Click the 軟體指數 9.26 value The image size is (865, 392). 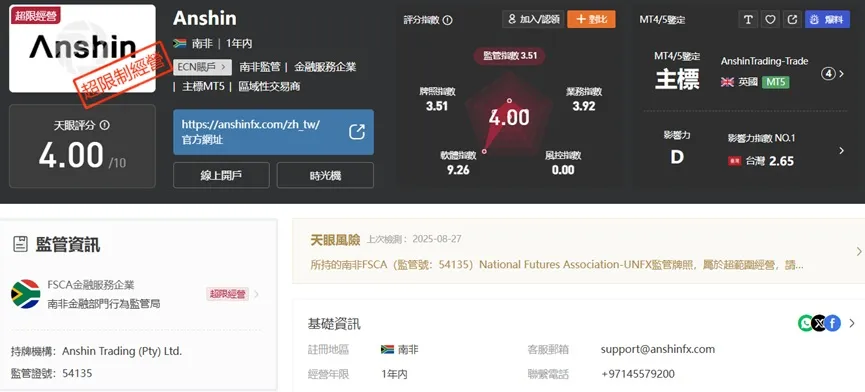pos(458,170)
